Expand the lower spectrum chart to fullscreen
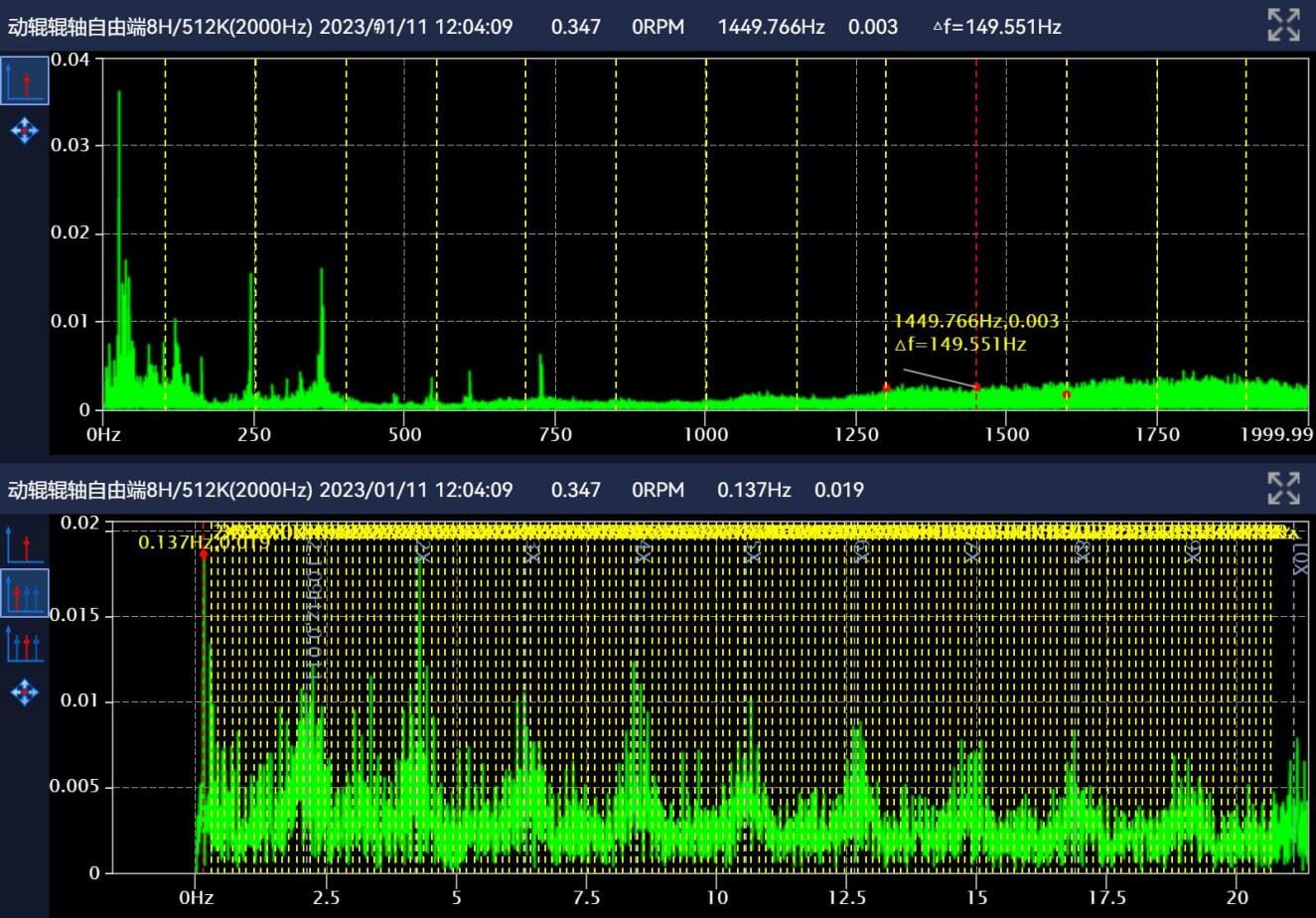 1283,489
